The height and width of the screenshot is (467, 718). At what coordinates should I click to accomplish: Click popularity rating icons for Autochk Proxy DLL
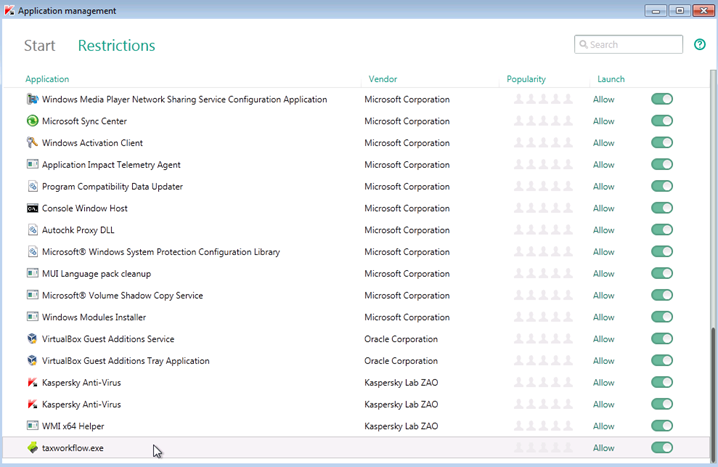[x=543, y=230]
